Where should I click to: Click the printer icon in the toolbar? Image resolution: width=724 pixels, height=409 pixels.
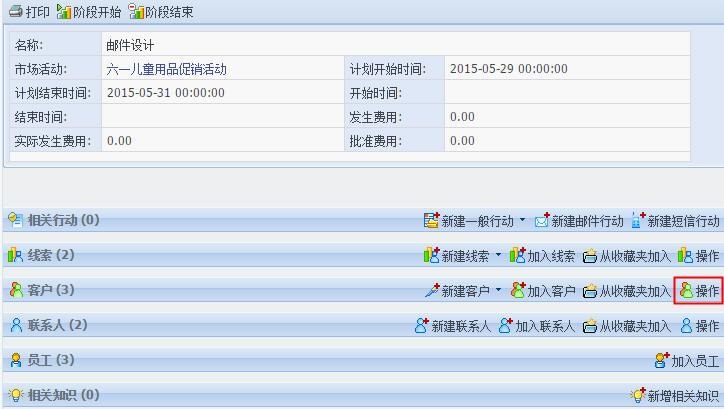(16, 12)
